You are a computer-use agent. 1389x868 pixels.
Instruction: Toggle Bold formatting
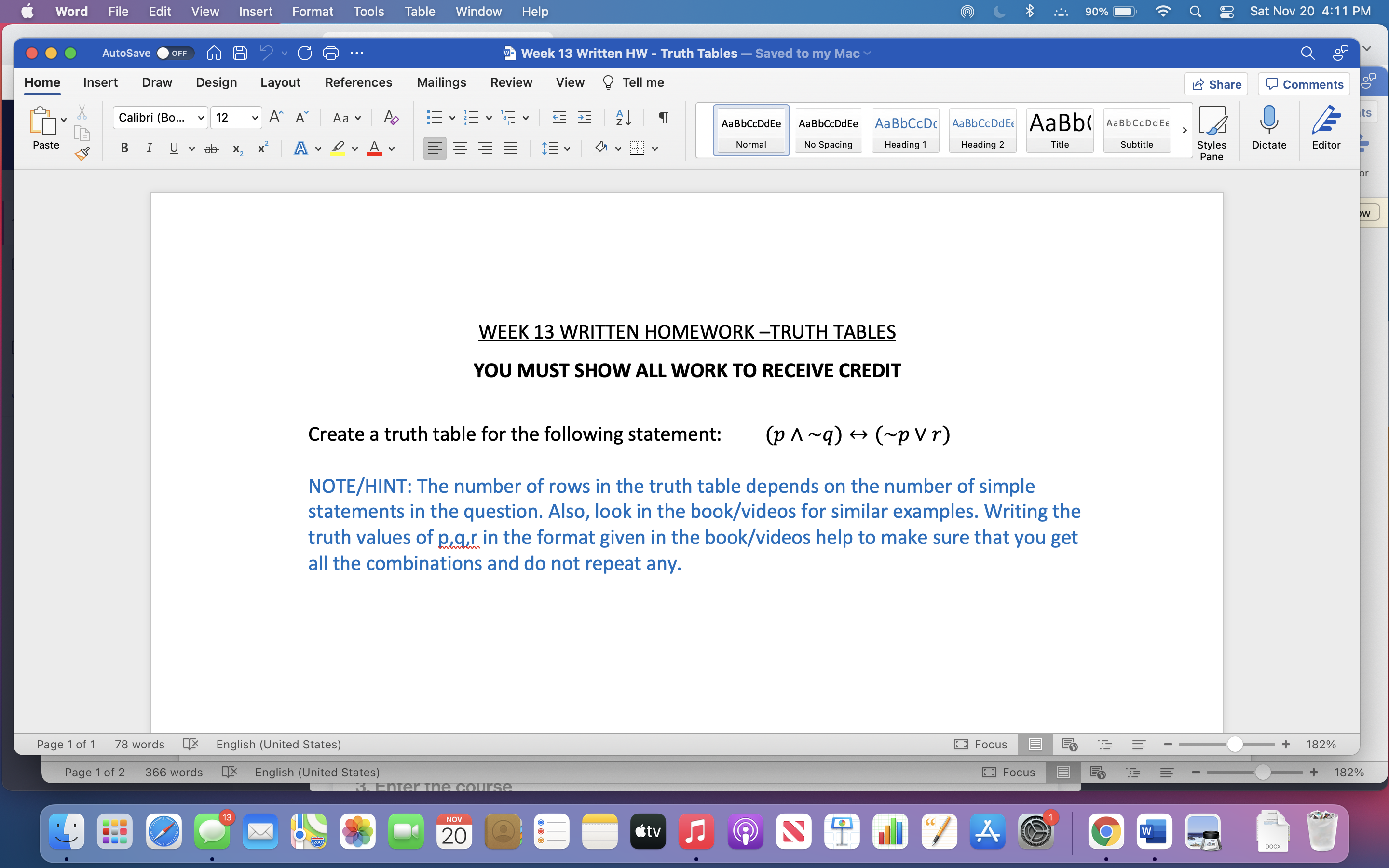coord(124,149)
